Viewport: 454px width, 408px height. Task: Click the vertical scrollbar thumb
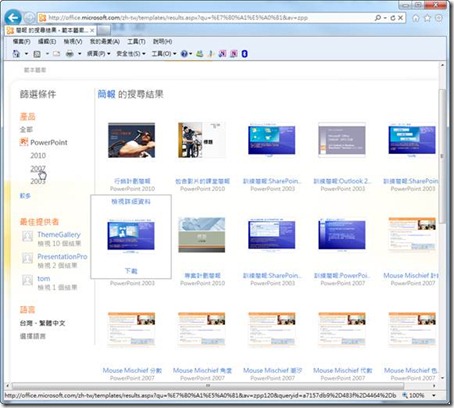[442, 157]
